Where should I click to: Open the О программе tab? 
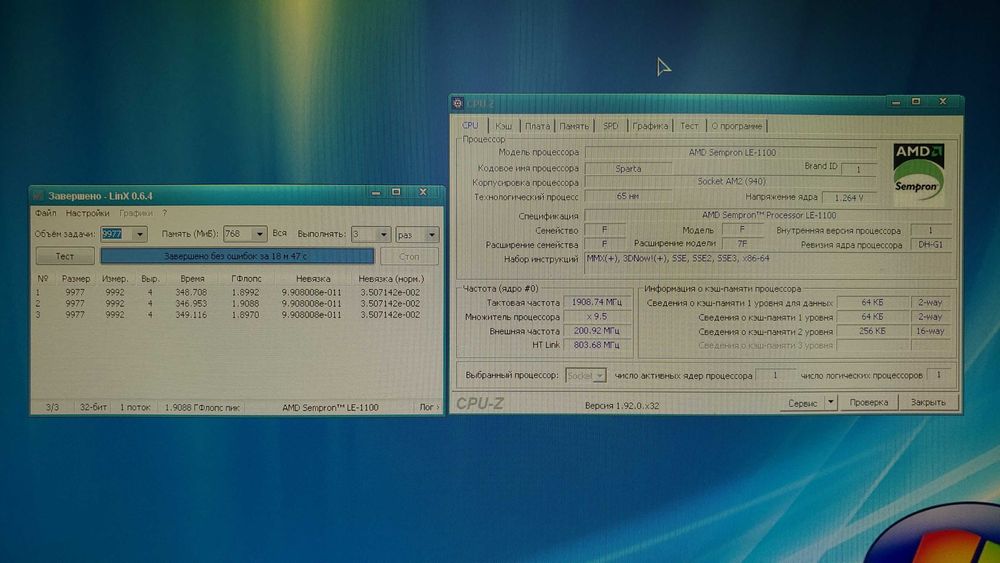(737, 126)
